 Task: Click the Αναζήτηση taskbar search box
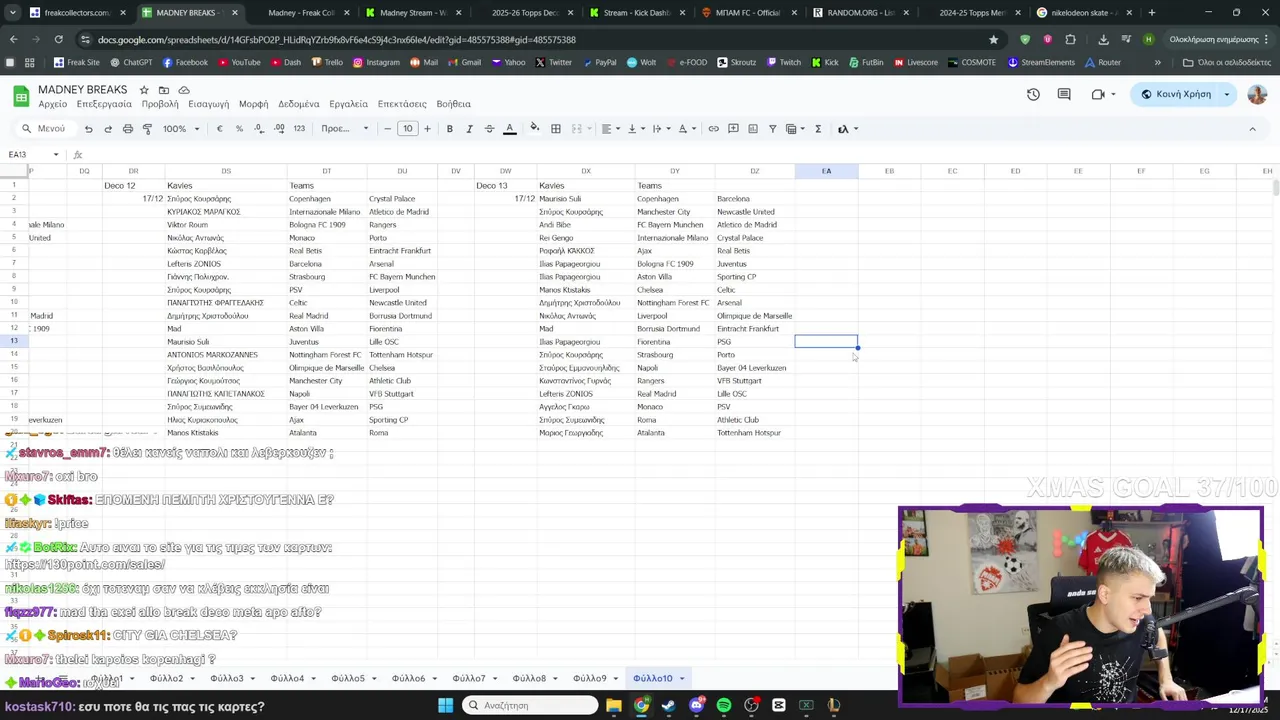(x=530, y=705)
